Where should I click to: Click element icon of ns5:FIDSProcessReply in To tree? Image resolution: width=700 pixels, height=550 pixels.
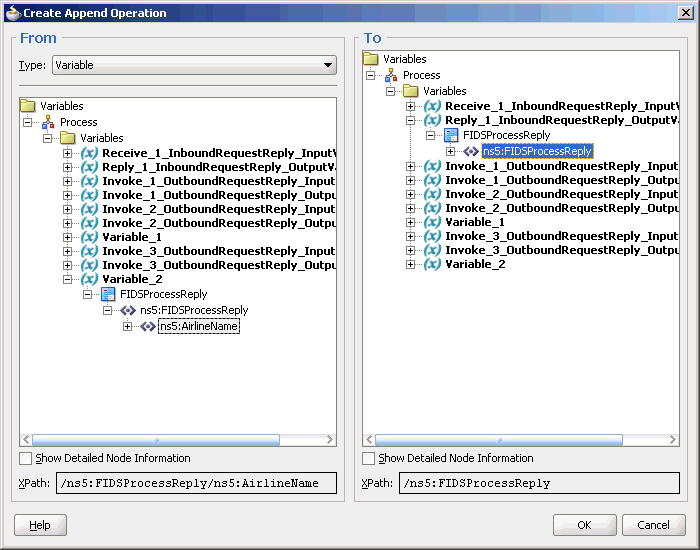coord(471,151)
